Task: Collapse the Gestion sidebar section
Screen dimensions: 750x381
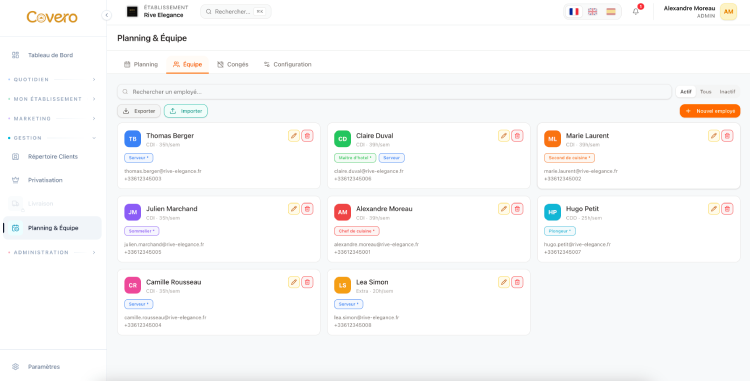Action: pos(52,138)
